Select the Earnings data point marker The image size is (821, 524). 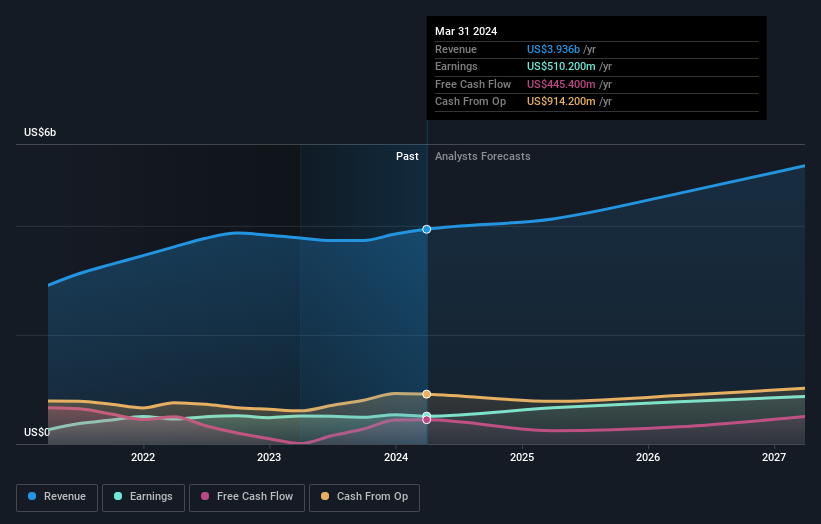click(427, 416)
